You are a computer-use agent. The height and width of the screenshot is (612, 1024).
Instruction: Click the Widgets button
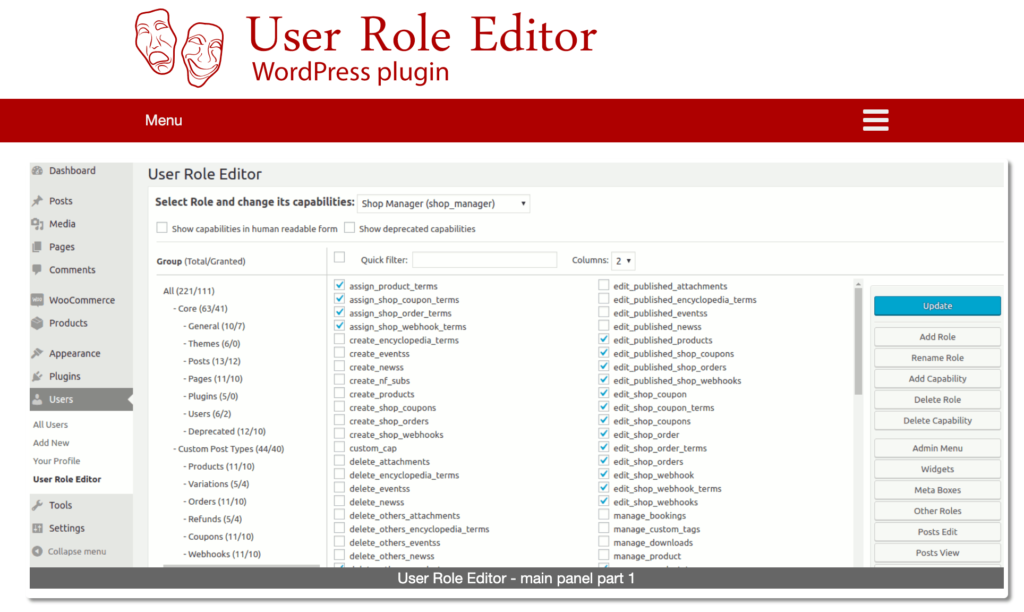[937, 469]
